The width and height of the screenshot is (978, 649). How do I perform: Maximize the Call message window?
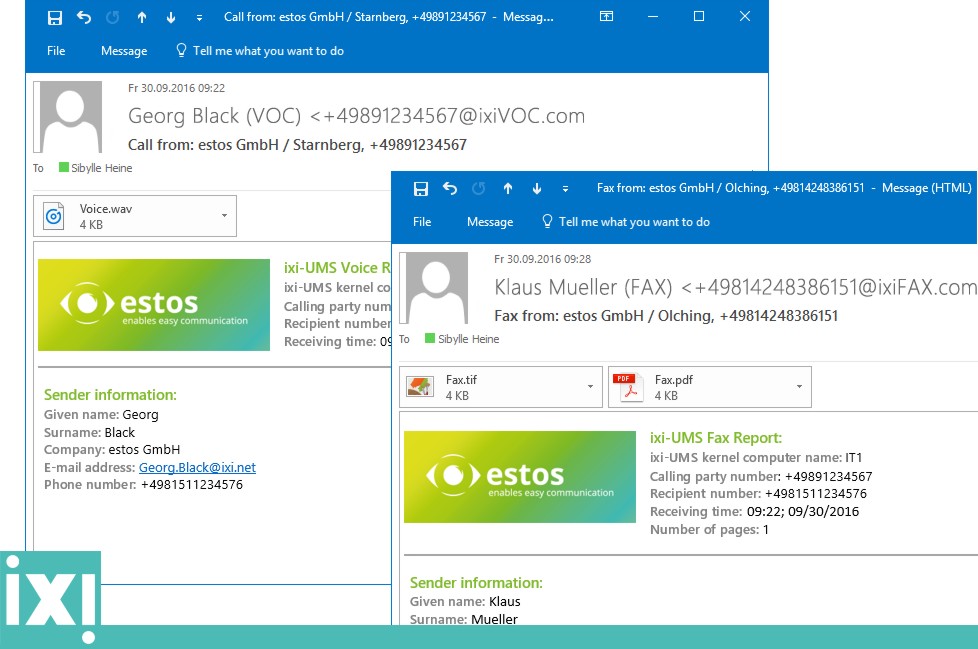click(x=699, y=17)
